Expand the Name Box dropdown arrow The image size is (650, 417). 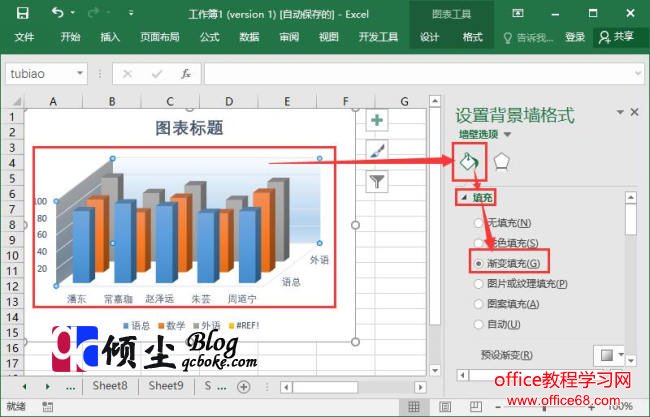[80, 74]
